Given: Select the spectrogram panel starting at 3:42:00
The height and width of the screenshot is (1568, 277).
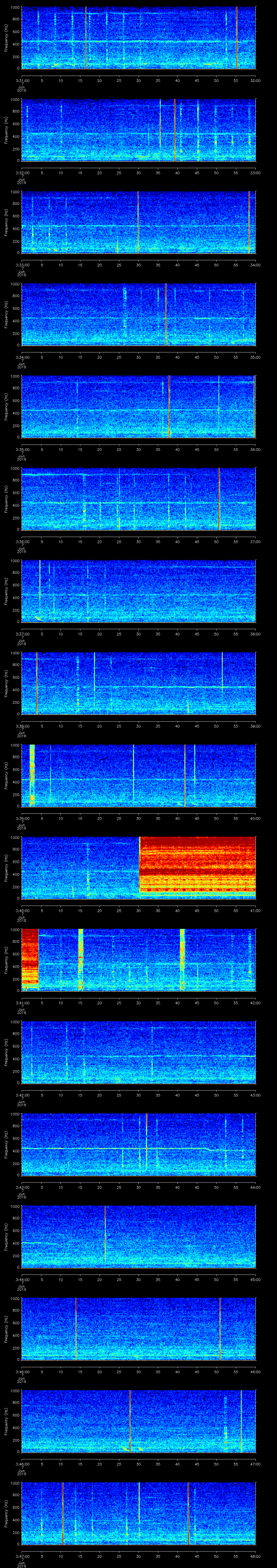Looking at the screenshot, I should pos(139,1052).
